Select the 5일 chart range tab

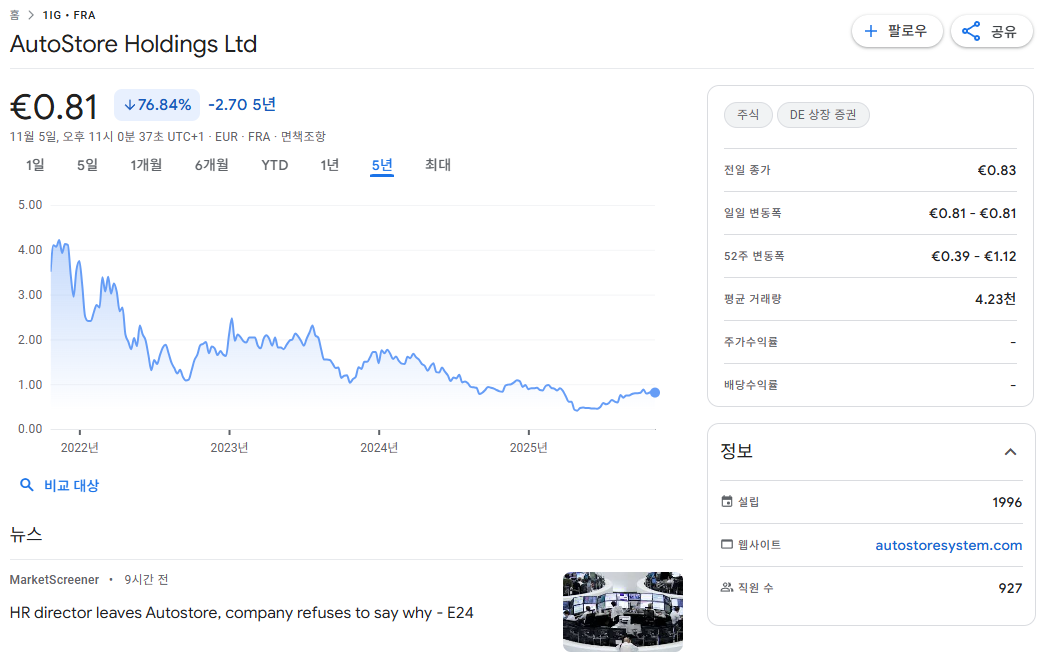pyautogui.click(x=87, y=165)
